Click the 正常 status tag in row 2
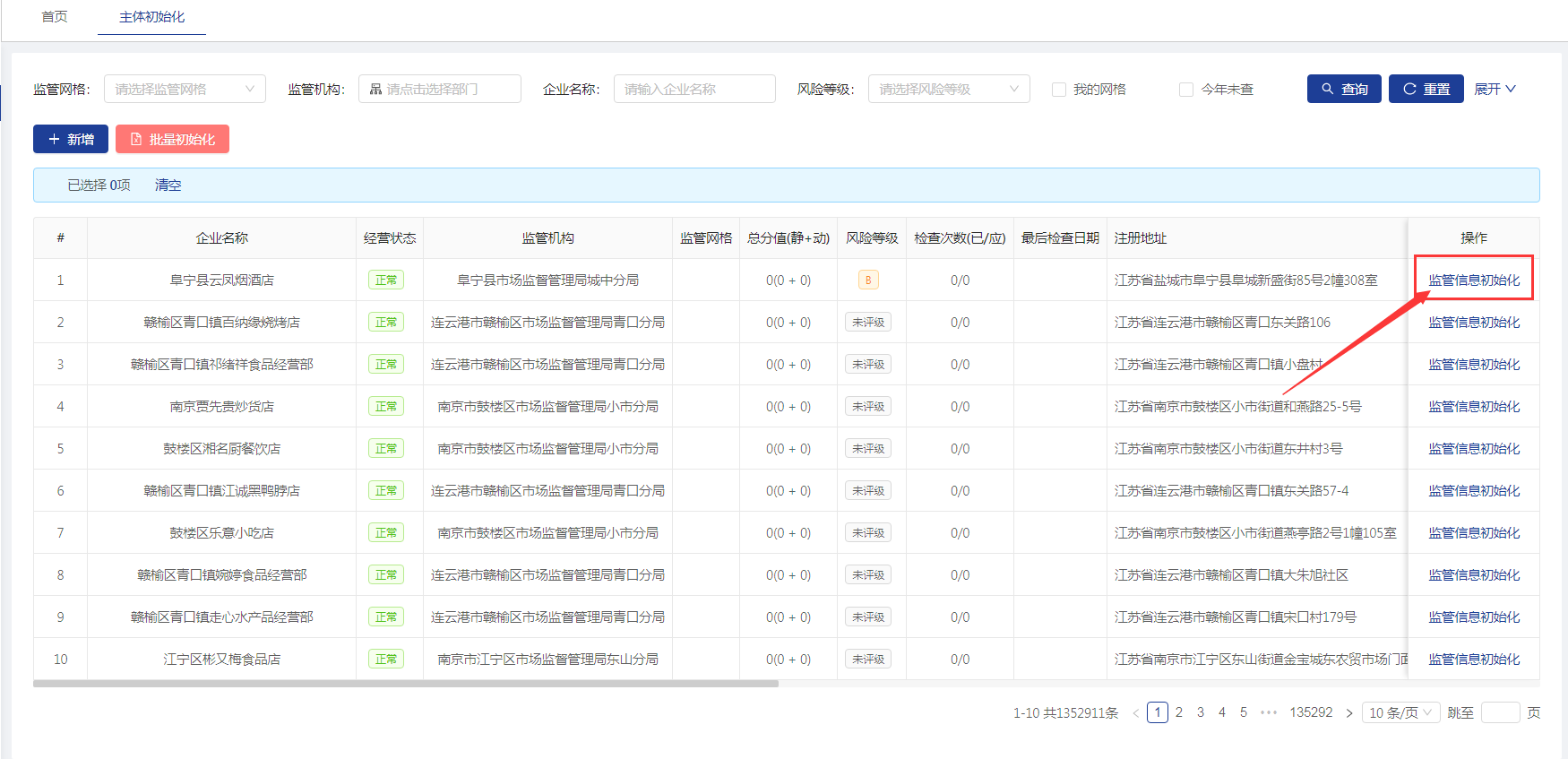This screenshot has width=1568, height=759. pyautogui.click(x=386, y=323)
